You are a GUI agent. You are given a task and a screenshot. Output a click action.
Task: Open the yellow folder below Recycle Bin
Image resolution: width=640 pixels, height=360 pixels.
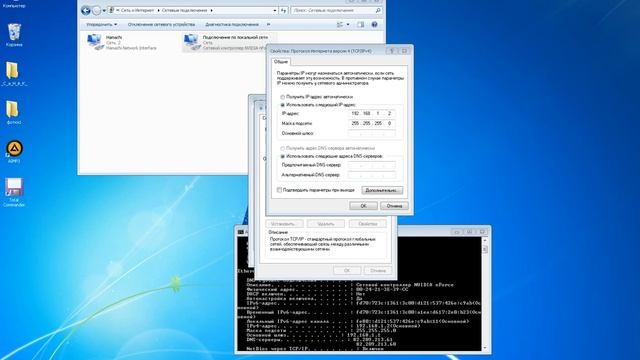click(x=14, y=73)
